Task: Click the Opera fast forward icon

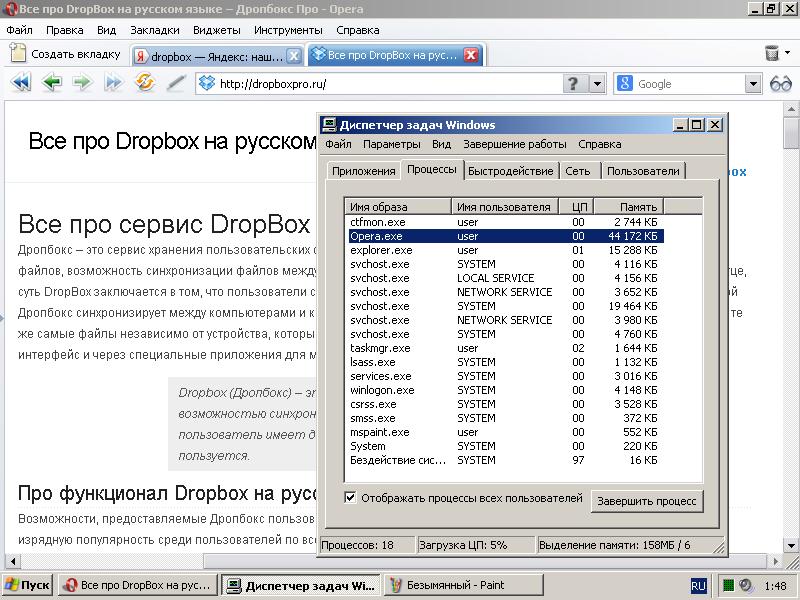Action: (113, 82)
